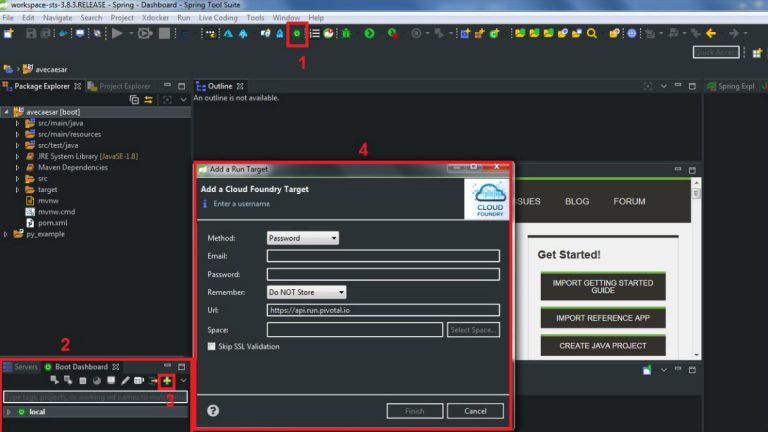Click the Select Space... button

click(x=473, y=330)
